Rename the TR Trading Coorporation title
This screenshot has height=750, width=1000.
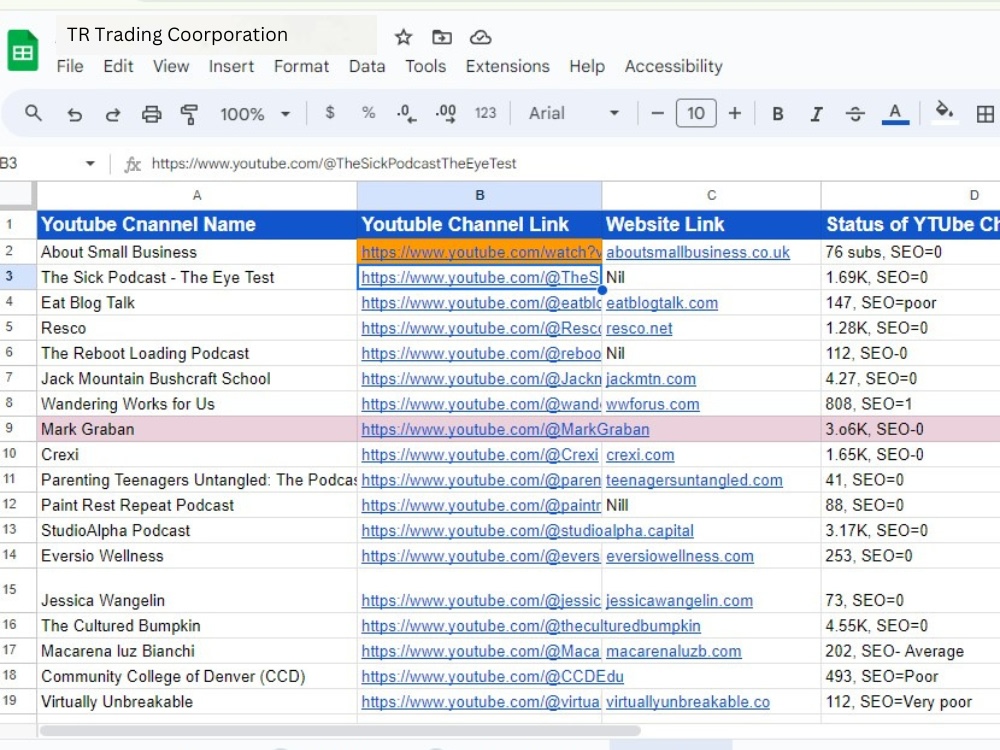[x=177, y=34]
